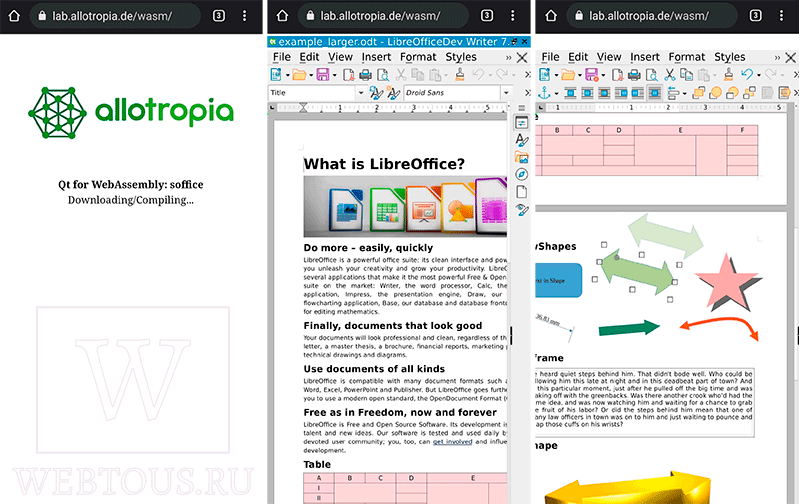Screen dimensions: 799x504
Task: Open Print Preview in example_larger.odt window
Action: click(383, 75)
